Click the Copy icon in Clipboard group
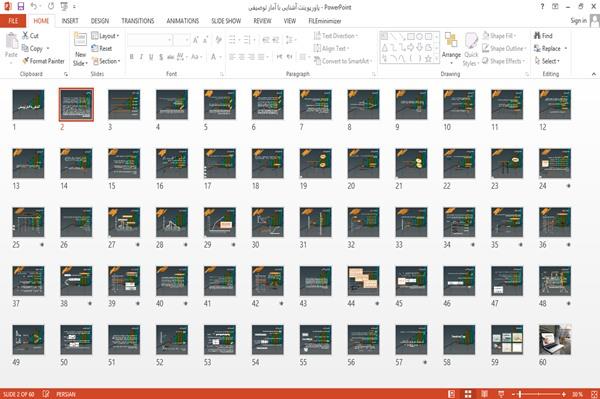 coord(25,48)
